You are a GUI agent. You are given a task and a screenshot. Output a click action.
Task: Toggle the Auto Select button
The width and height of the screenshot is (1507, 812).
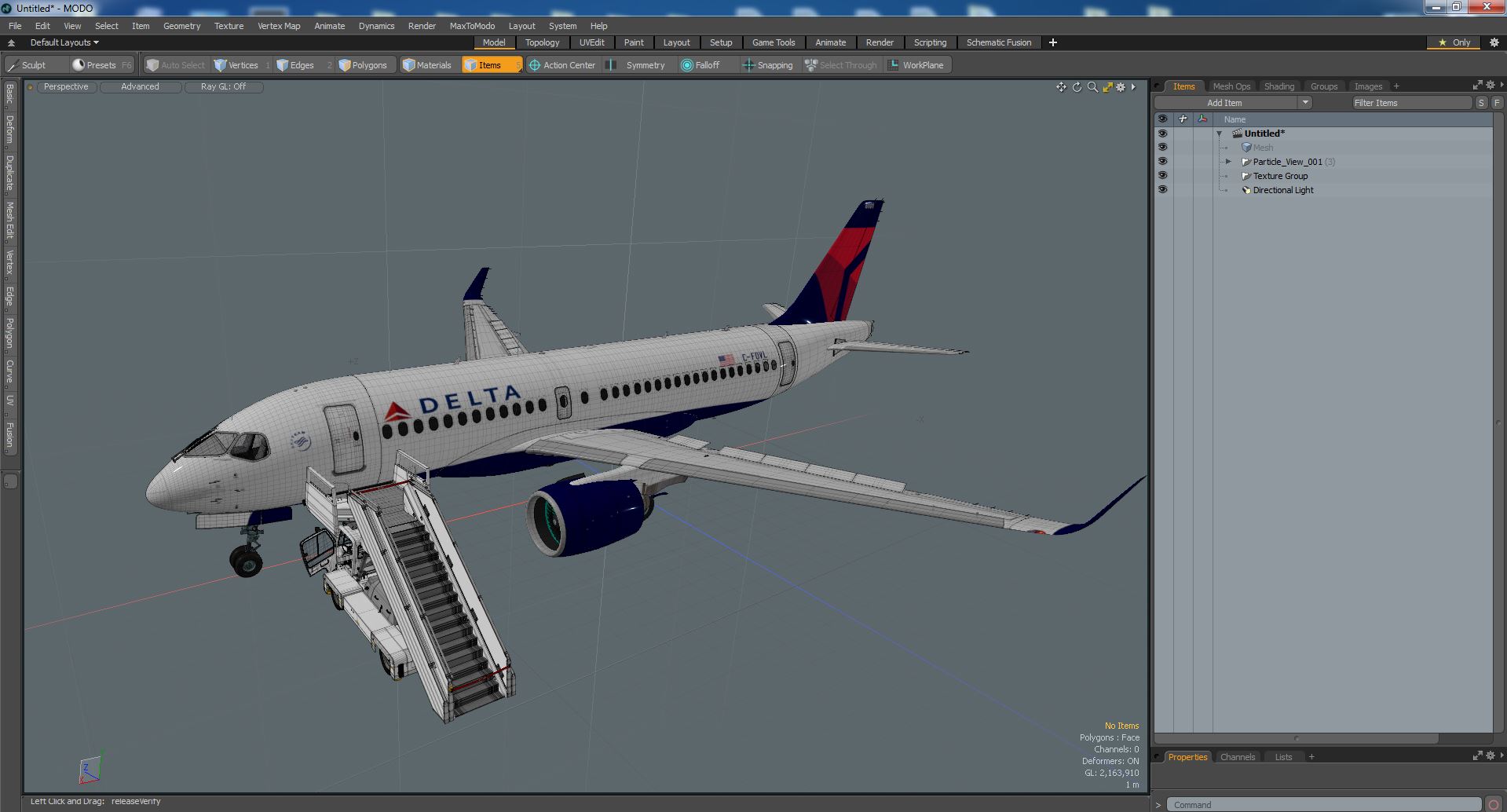pos(176,65)
